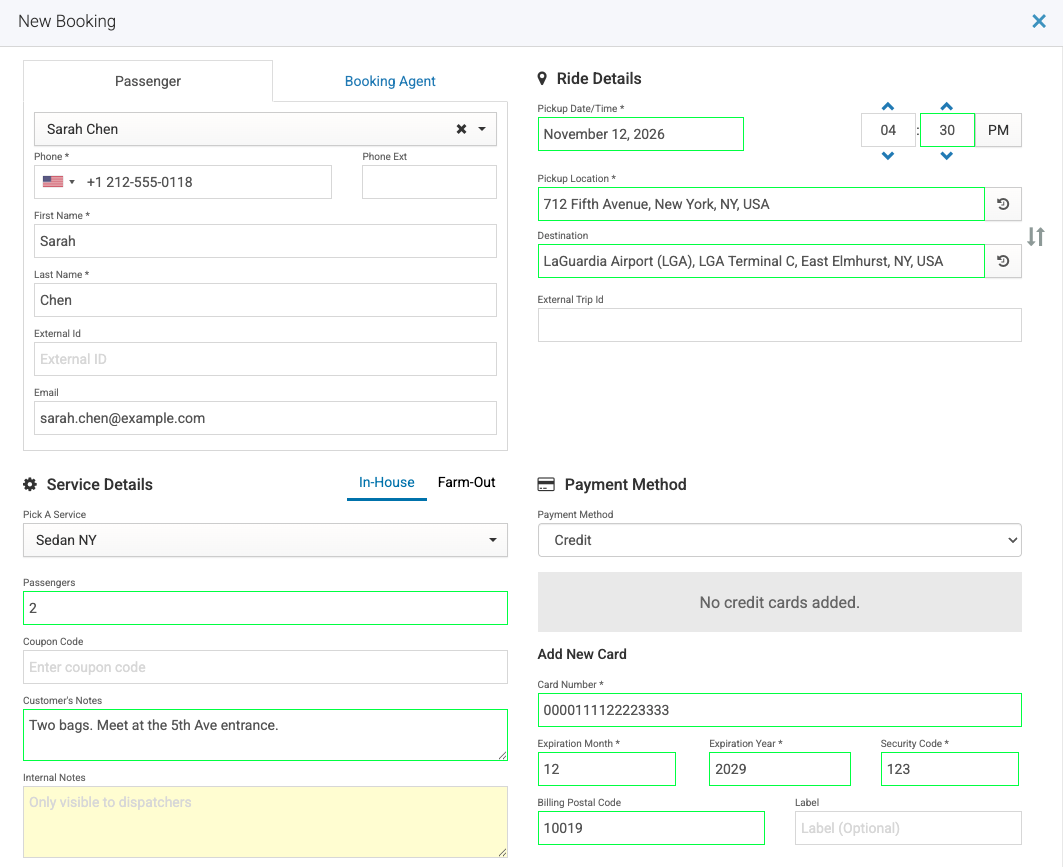This screenshot has height=867, width=1063.
Task: Select the In-House service tab
Action: (386, 483)
